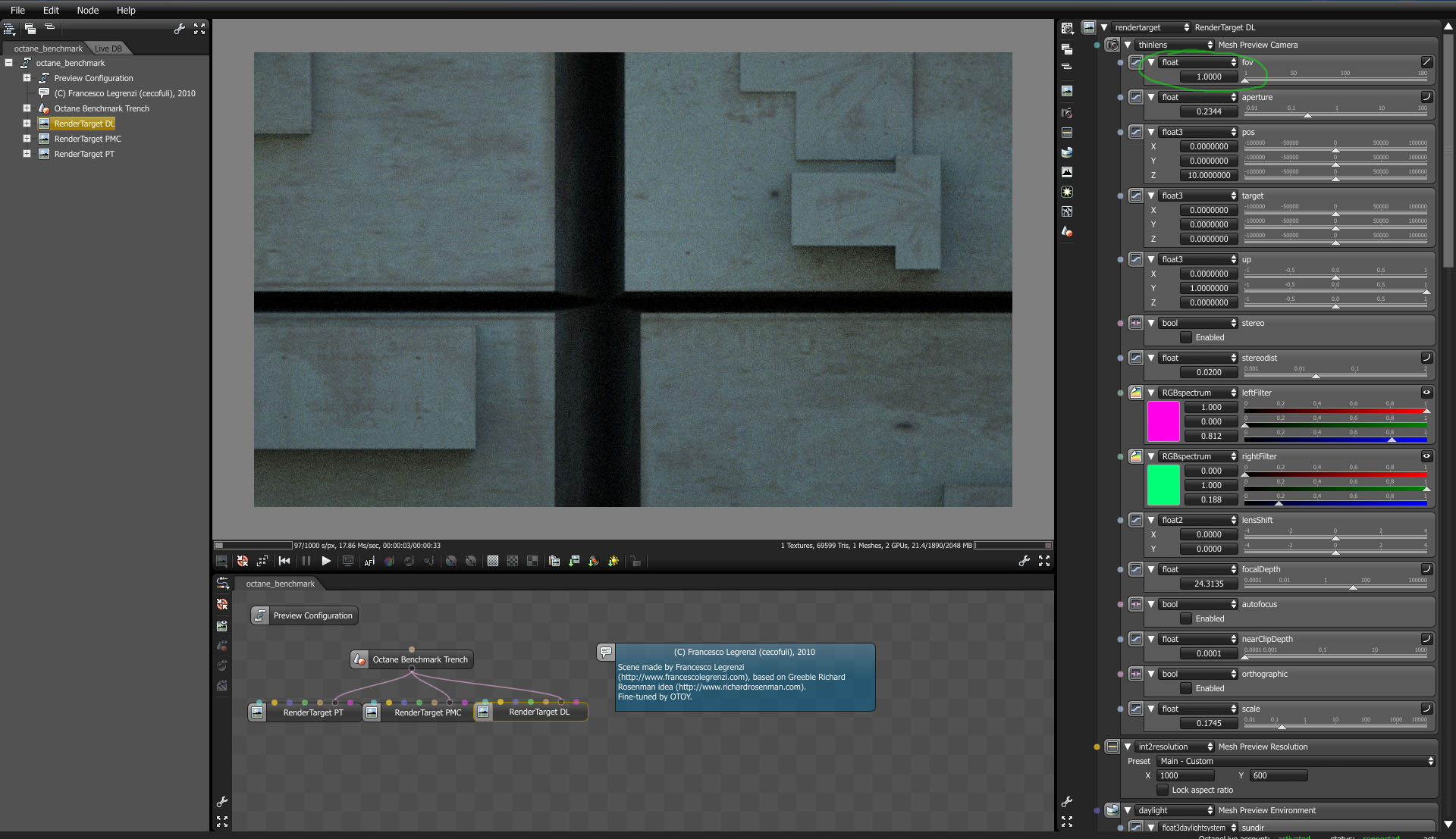Click the play render button

point(326,561)
